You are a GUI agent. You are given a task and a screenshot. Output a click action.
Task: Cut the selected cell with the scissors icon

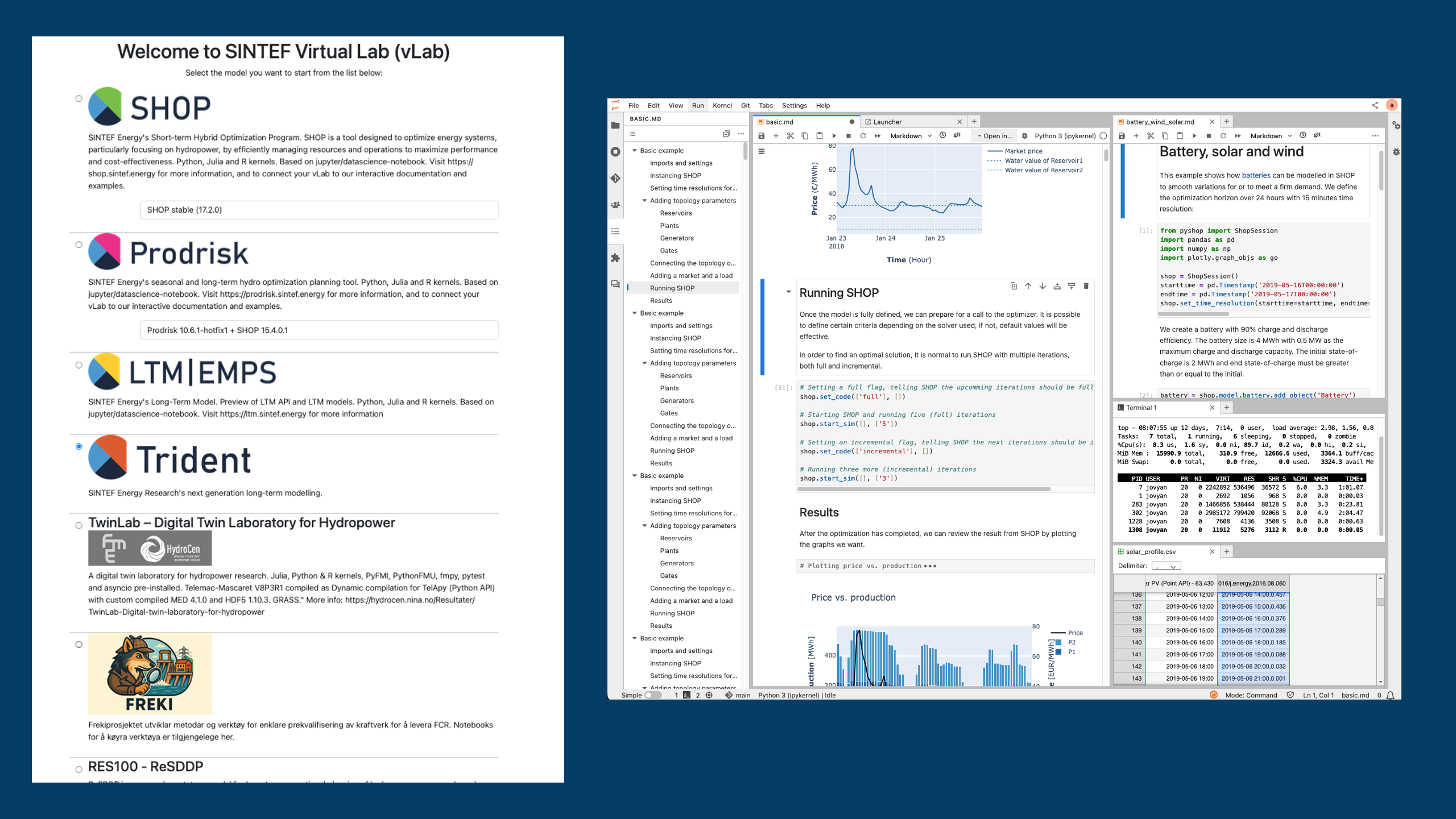790,136
